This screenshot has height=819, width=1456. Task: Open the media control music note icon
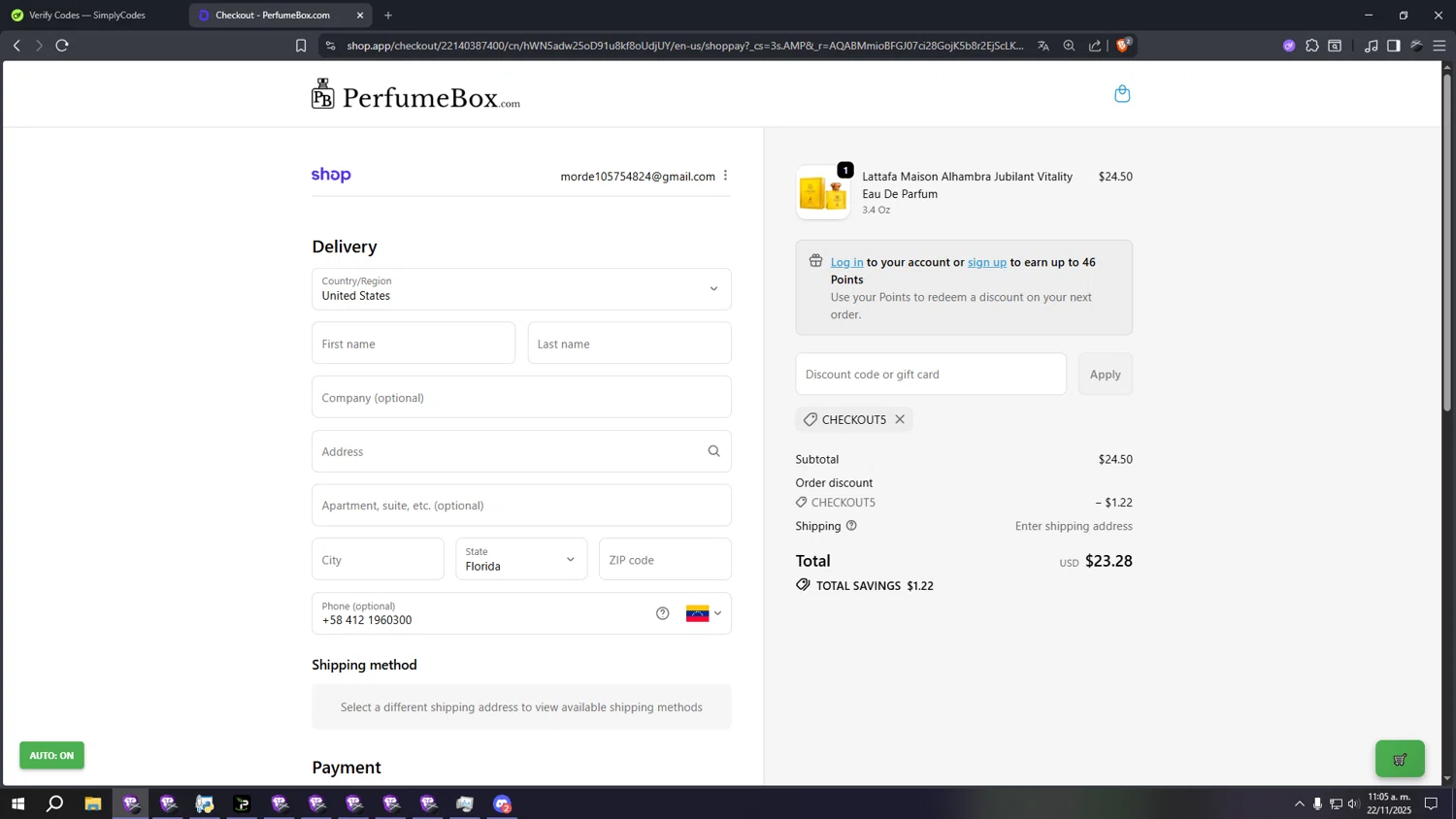click(x=1371, y=46)
